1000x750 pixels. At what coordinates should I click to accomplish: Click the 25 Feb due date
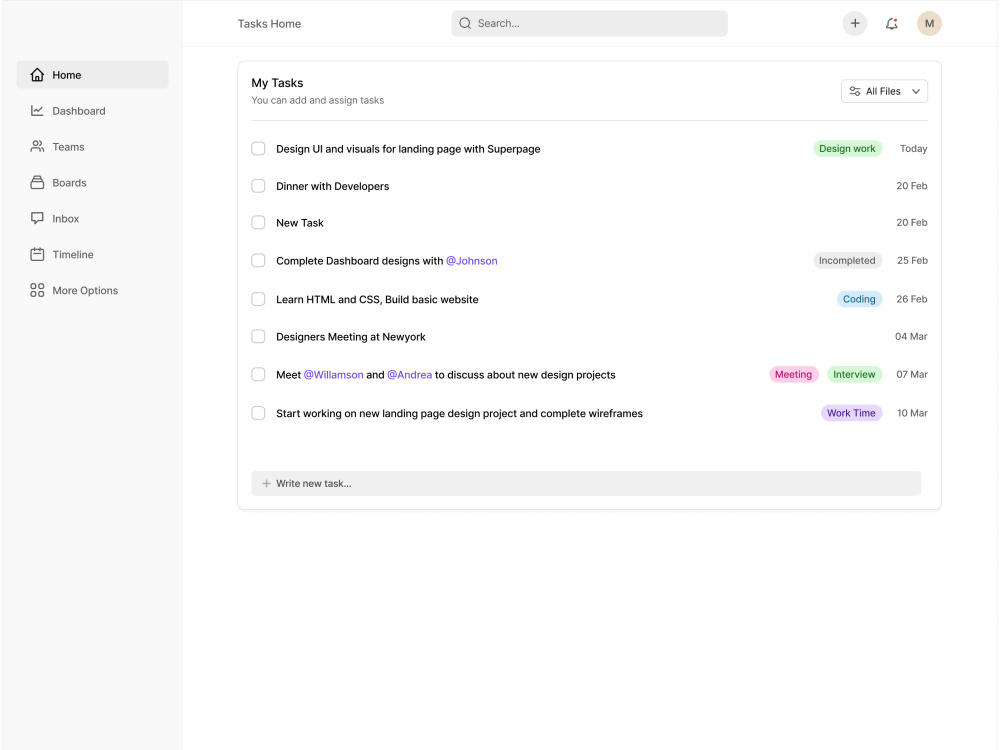(x=912, y=260)
